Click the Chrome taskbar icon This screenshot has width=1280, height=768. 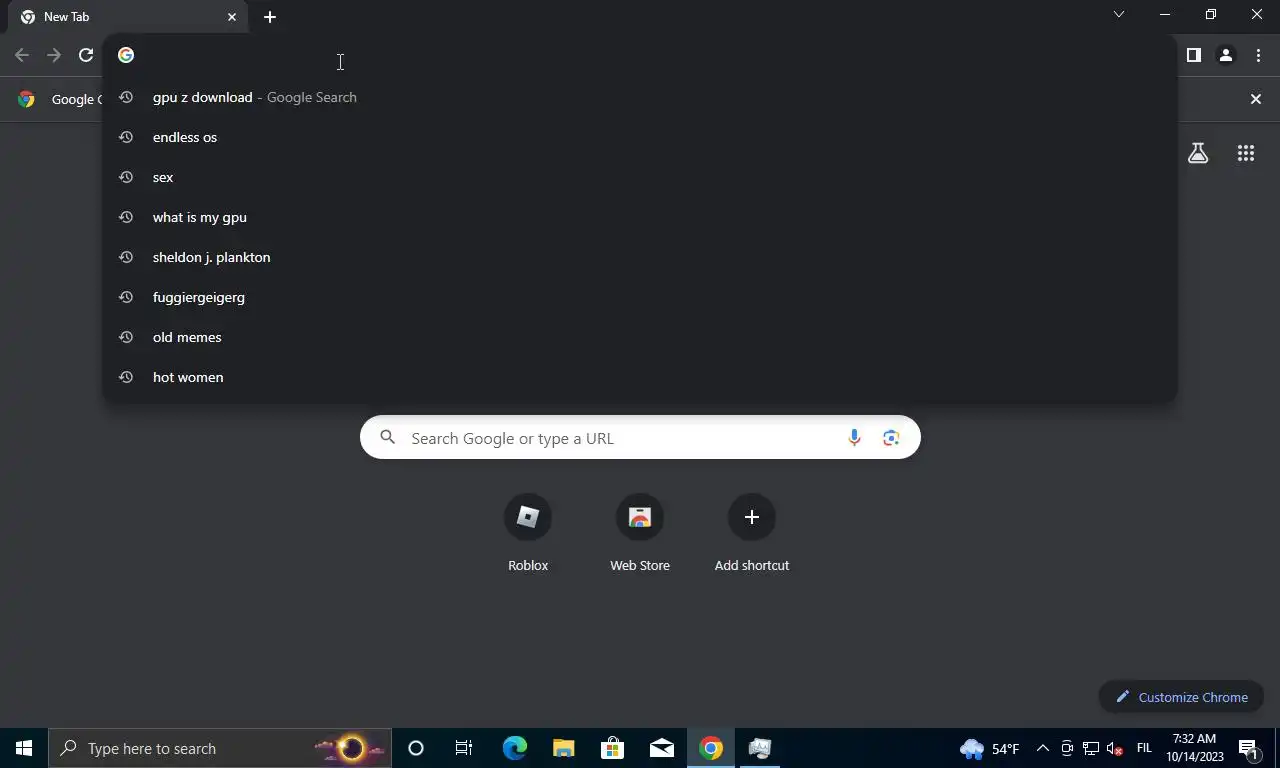pos(711,748)
